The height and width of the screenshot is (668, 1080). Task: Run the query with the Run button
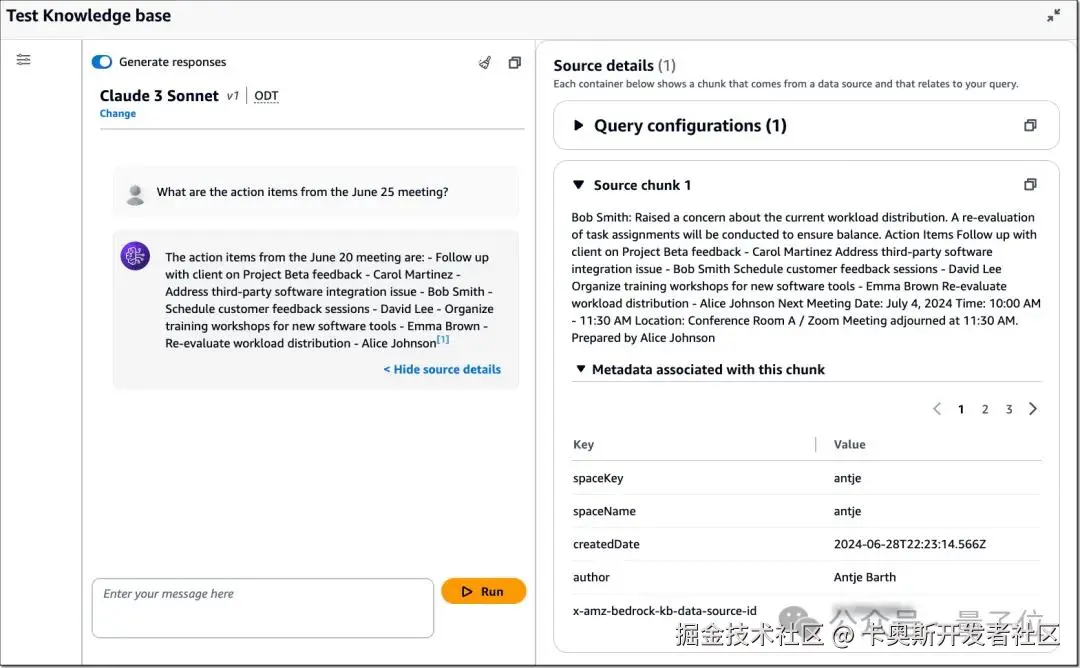coord(484,592)
